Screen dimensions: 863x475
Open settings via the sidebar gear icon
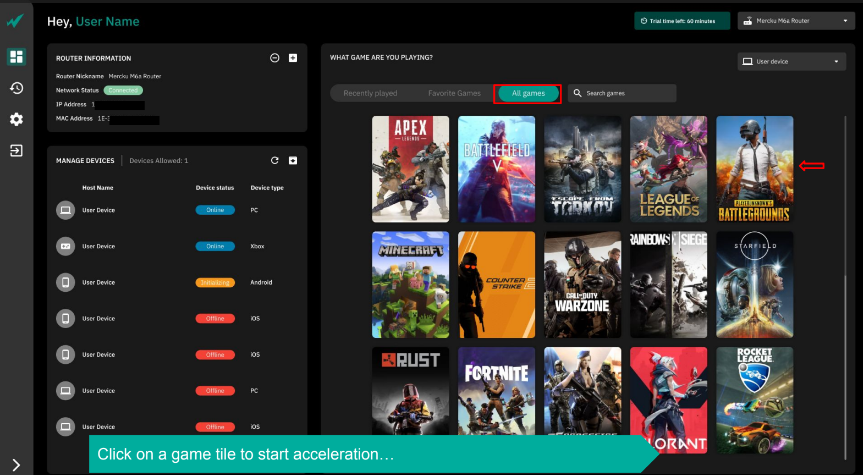(16, 119)
